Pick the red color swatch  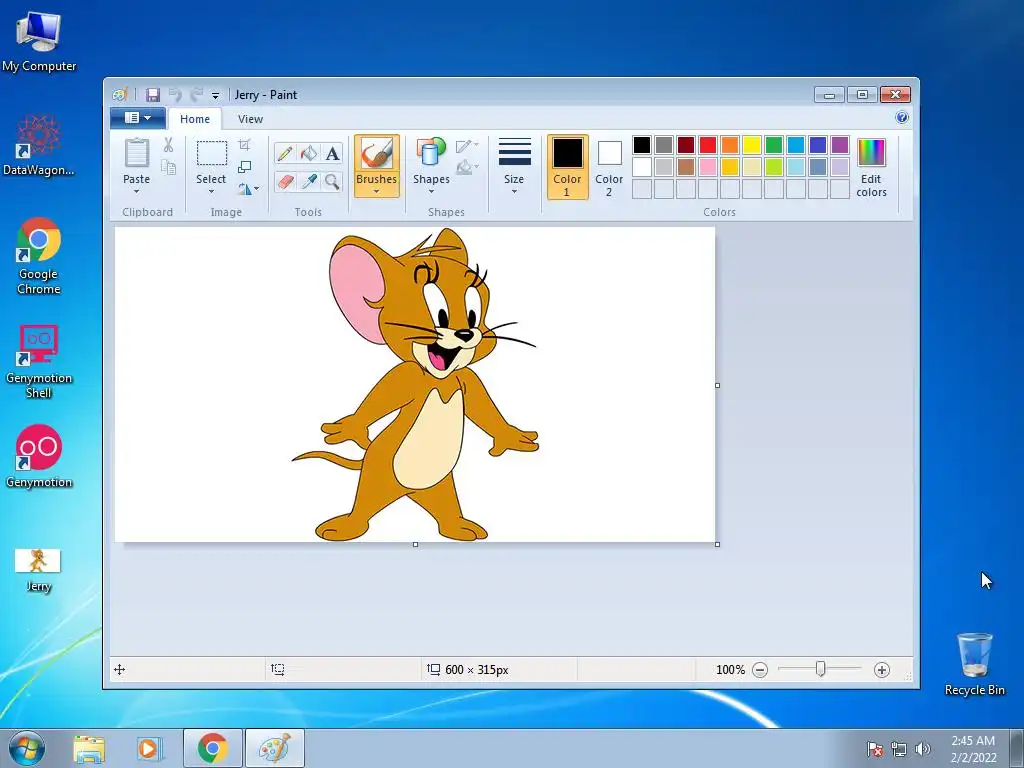pos(708,145)
